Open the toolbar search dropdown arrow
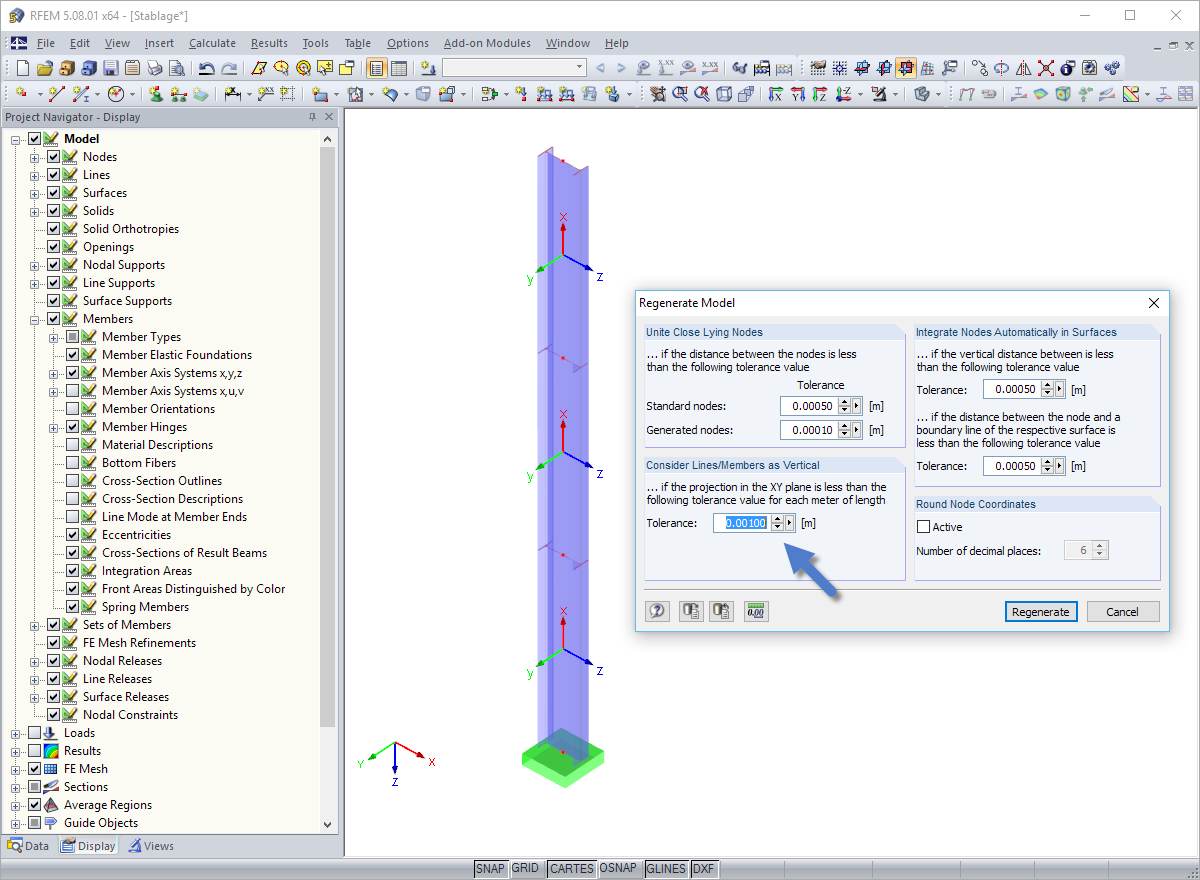The height and width of the screenshot is (880, 1200). (580, 67)
